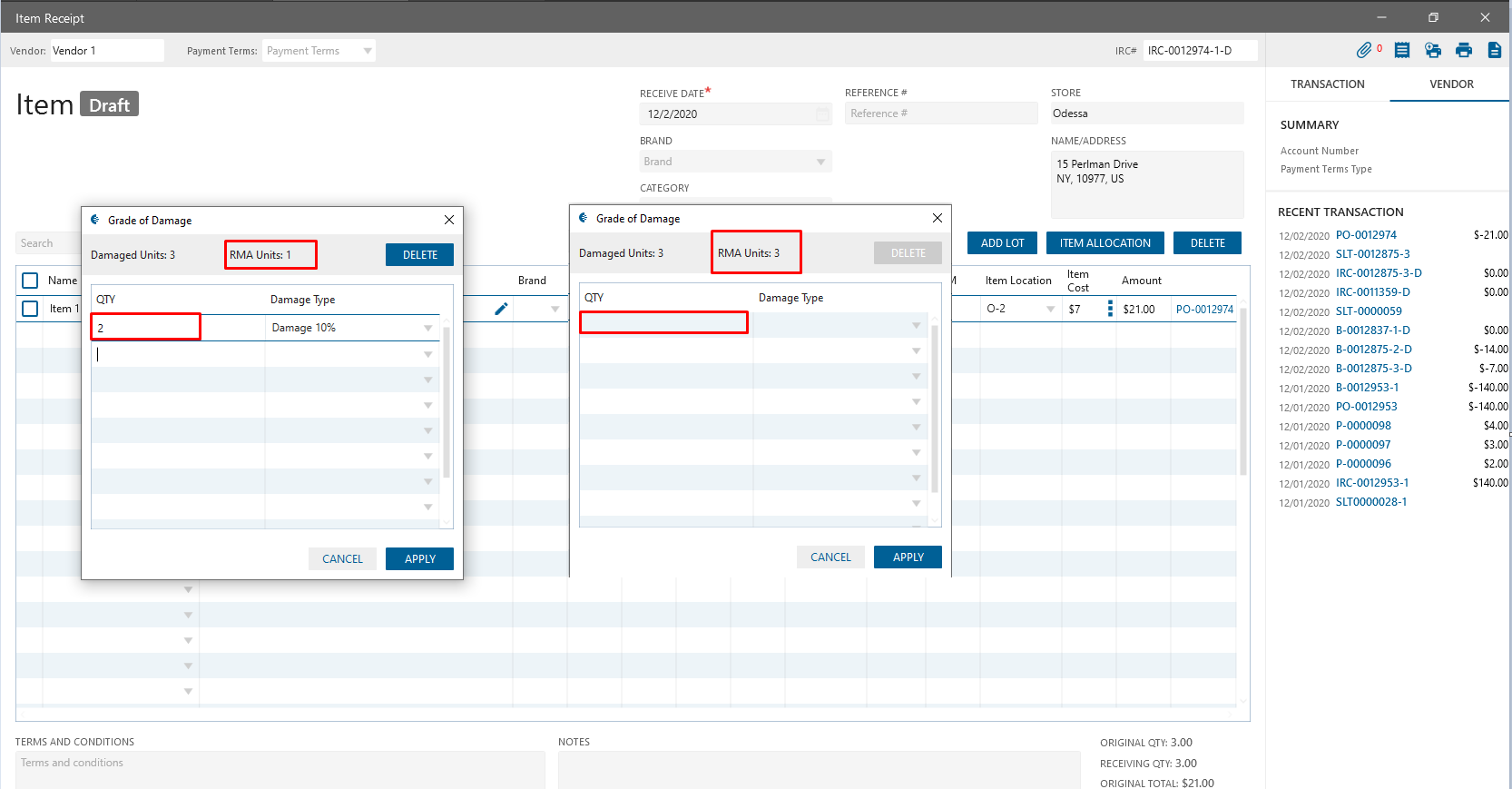1512x789 pixels.
Task: Click the Receive Date field 12/2/2020
Action: (735, 114)
